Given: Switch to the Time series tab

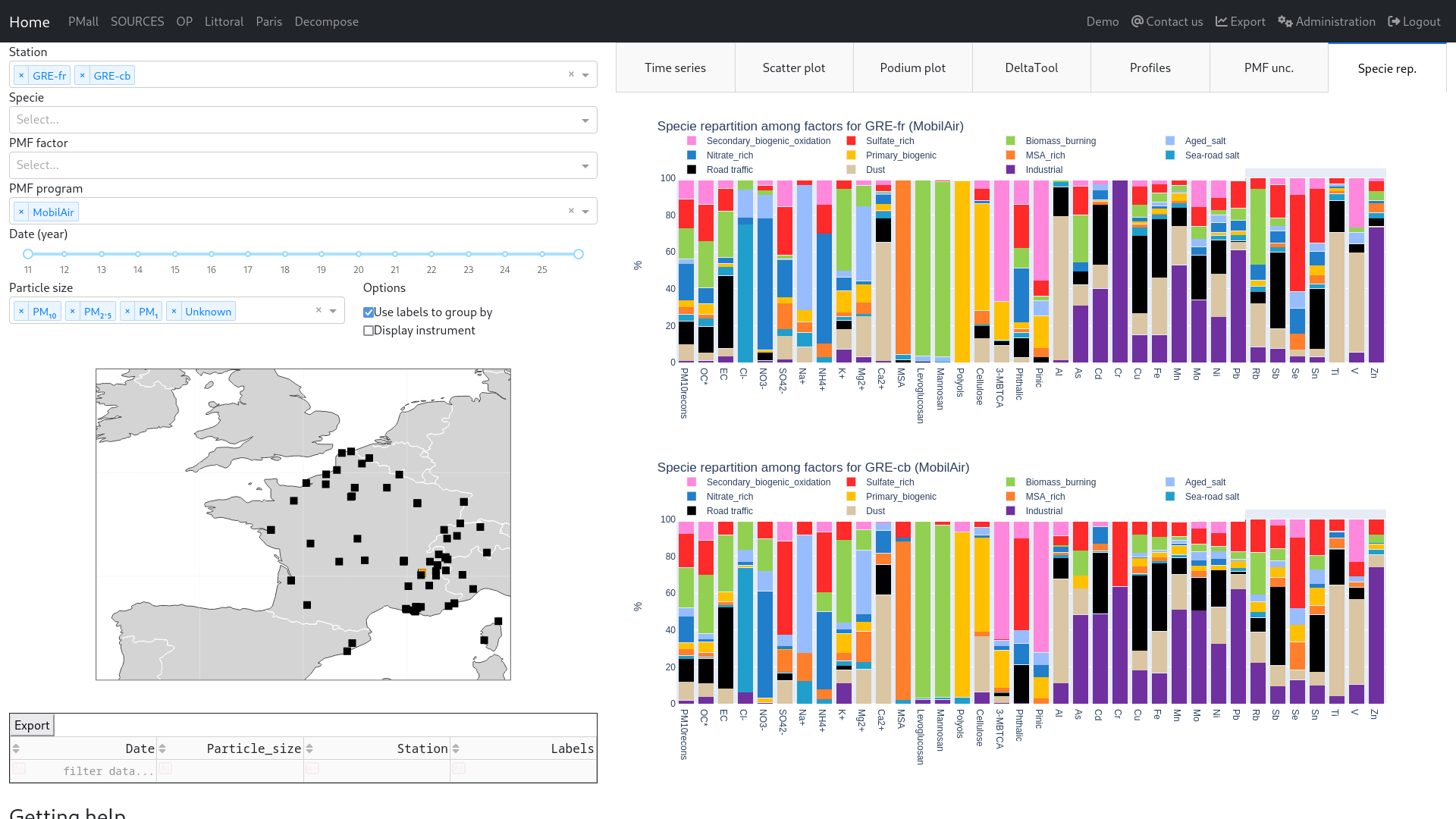Looking at the screenshot, I should [x=675, y=68].
